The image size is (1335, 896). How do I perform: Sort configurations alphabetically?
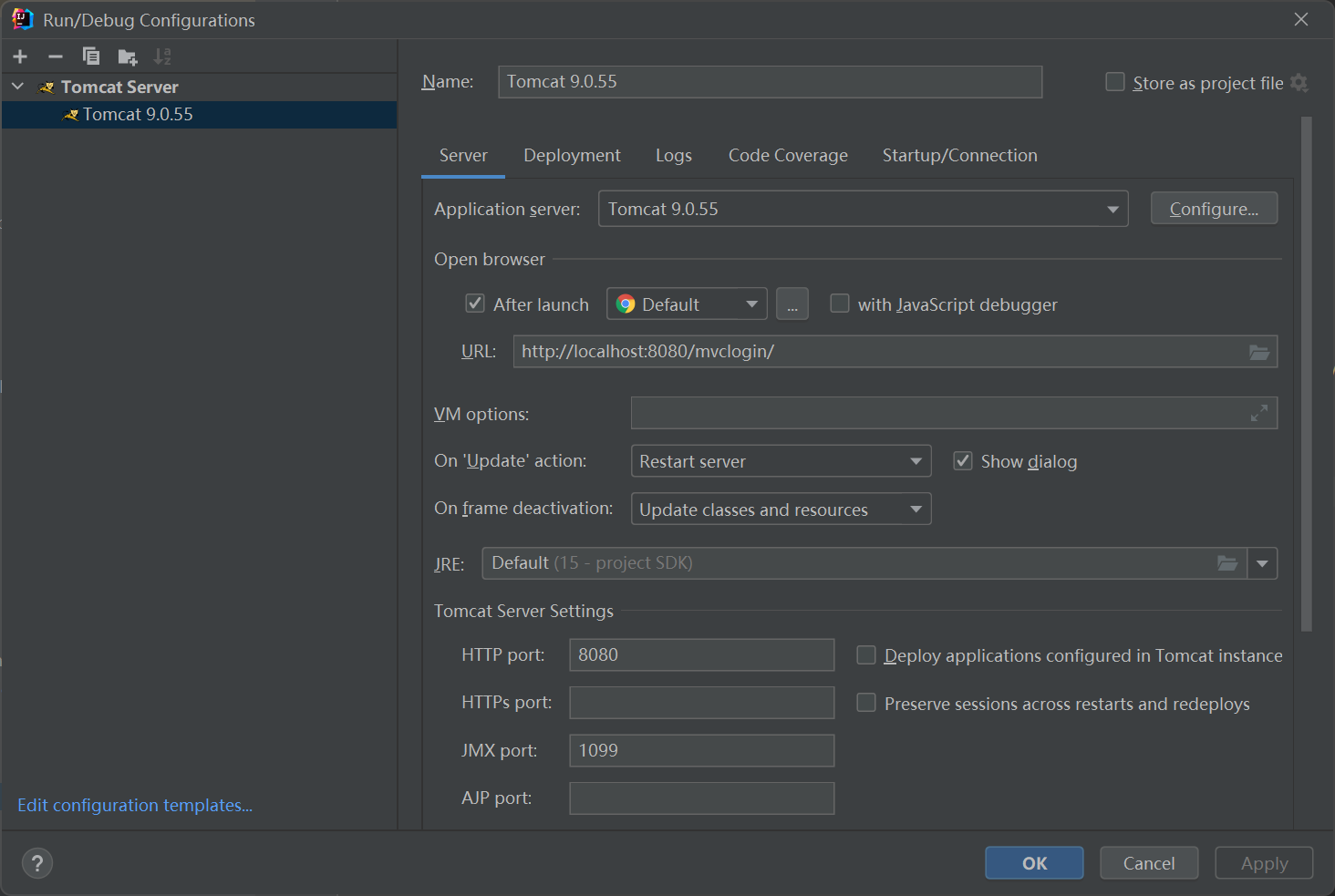[x=162, y=57]
